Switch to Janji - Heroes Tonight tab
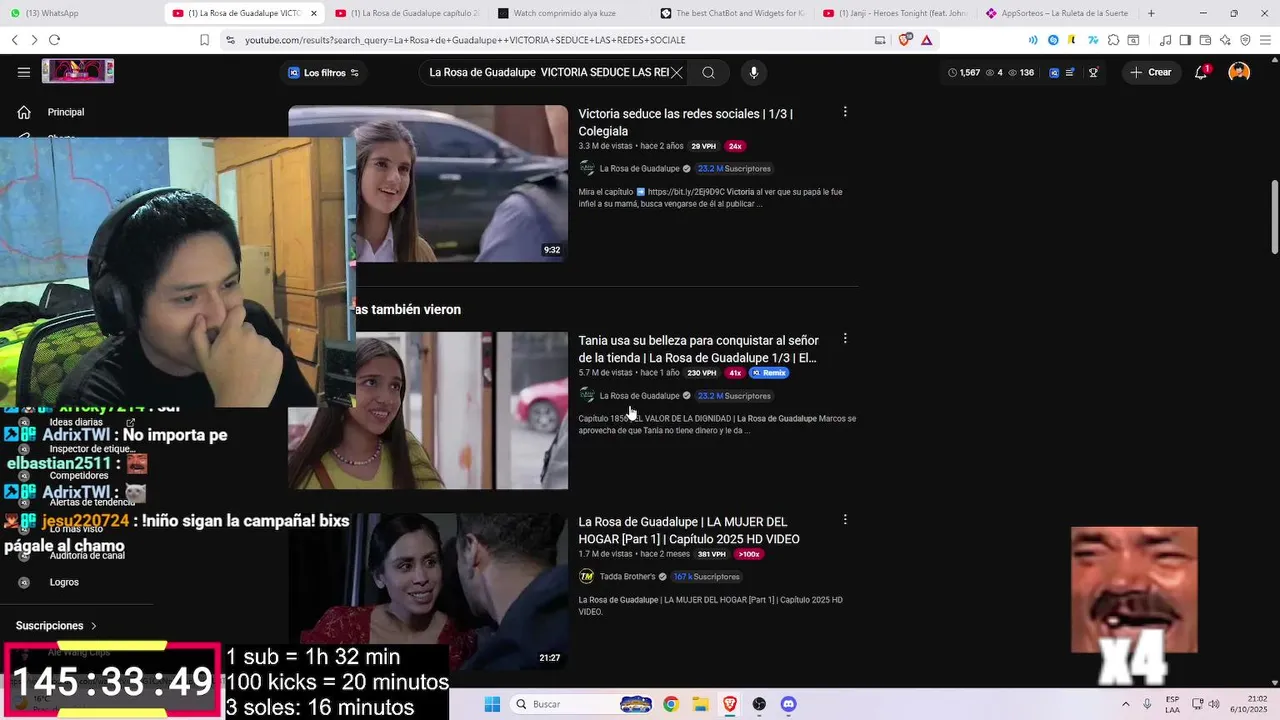The width and height of the screenshot is (1280, 720). pyautogui.click(x=896, y=13)
